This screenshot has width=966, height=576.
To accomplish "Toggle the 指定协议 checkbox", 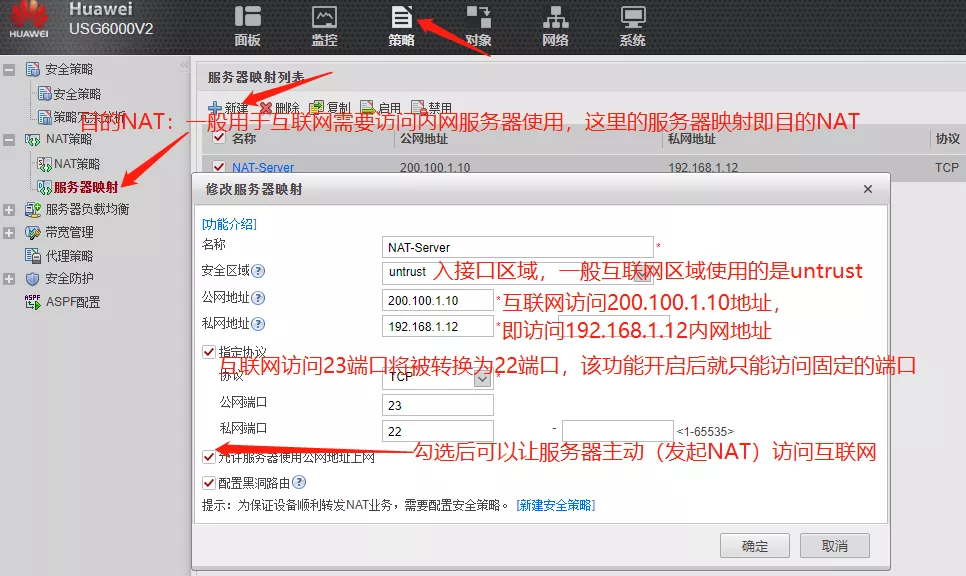I will (x=209, y=352).
